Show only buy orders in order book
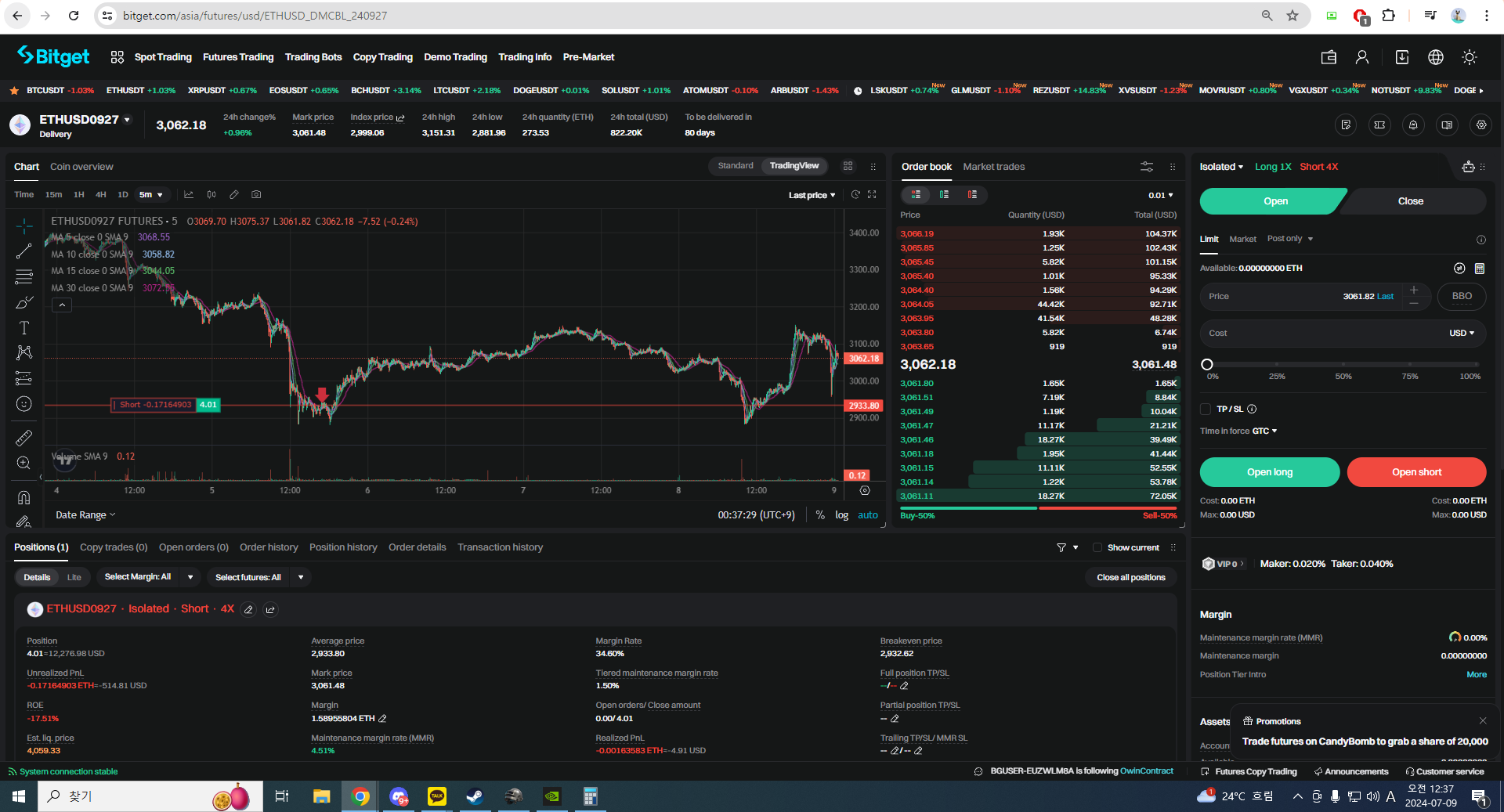The height and width of the screenshot is (812, 1504). point(944,194)
